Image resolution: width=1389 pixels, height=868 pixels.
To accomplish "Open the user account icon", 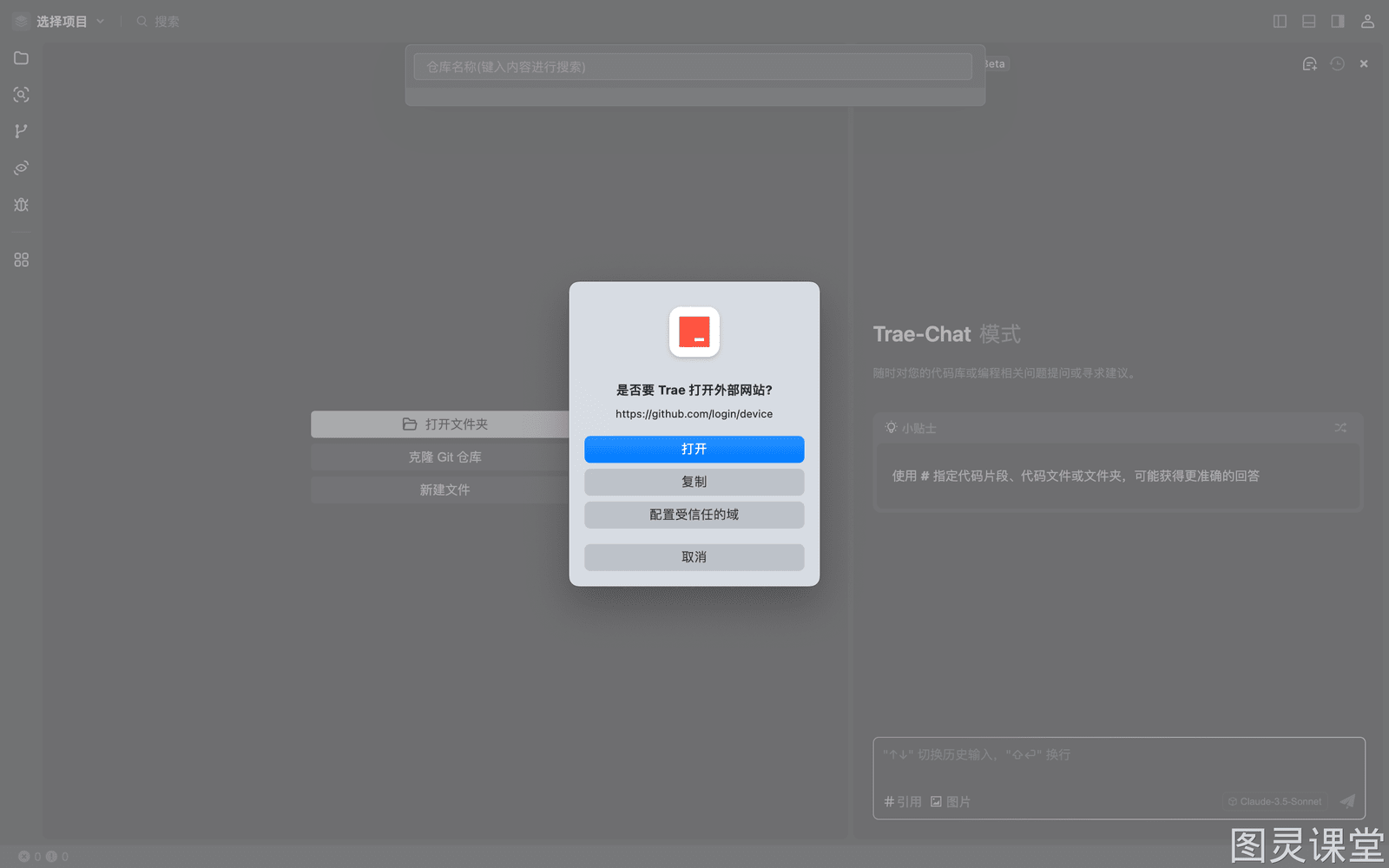I will pyautogui.click(x=1367, y=21).
